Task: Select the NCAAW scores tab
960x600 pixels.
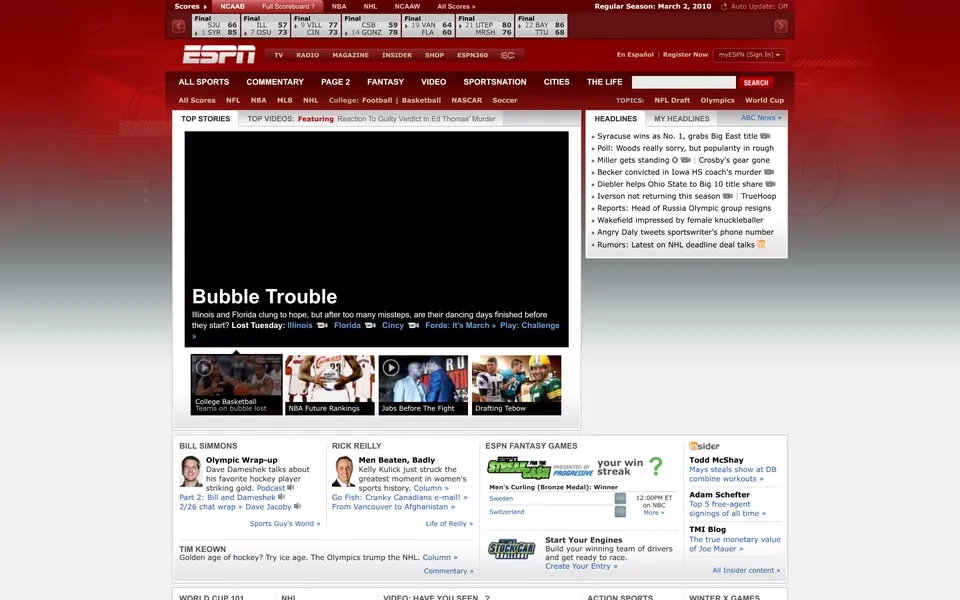Action: click(x=407, y=6)
